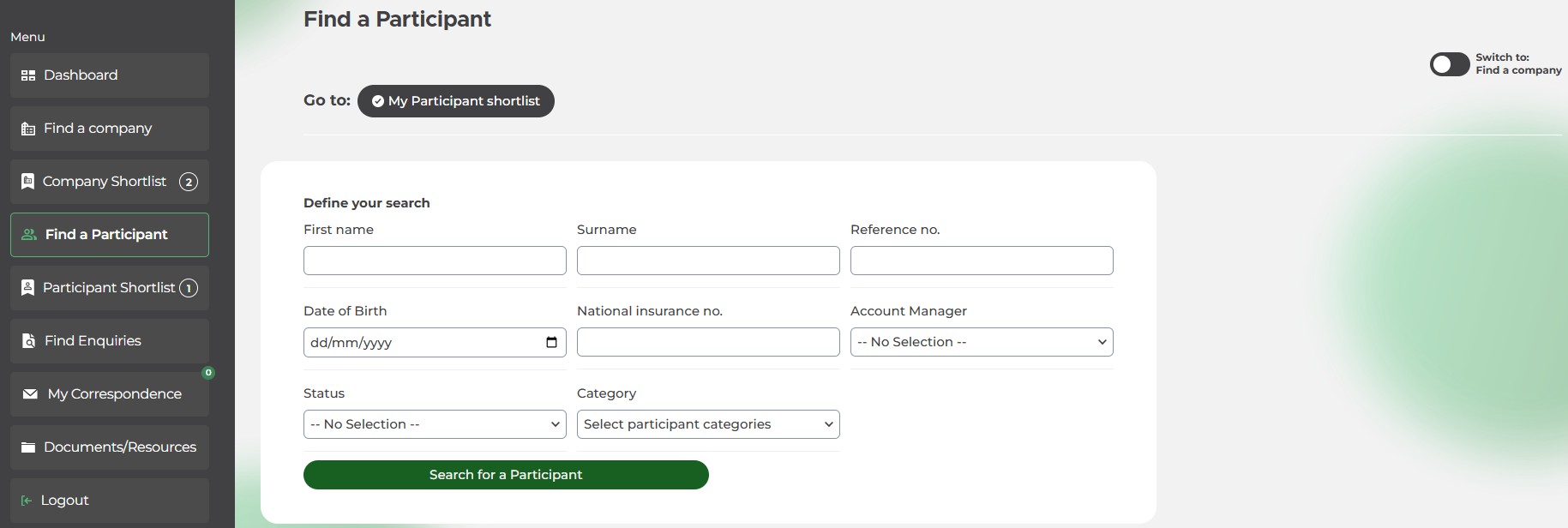Screen dimensions: 1568x528
Task: Click the Find a company building icon
Action: [x=28, y=129]
